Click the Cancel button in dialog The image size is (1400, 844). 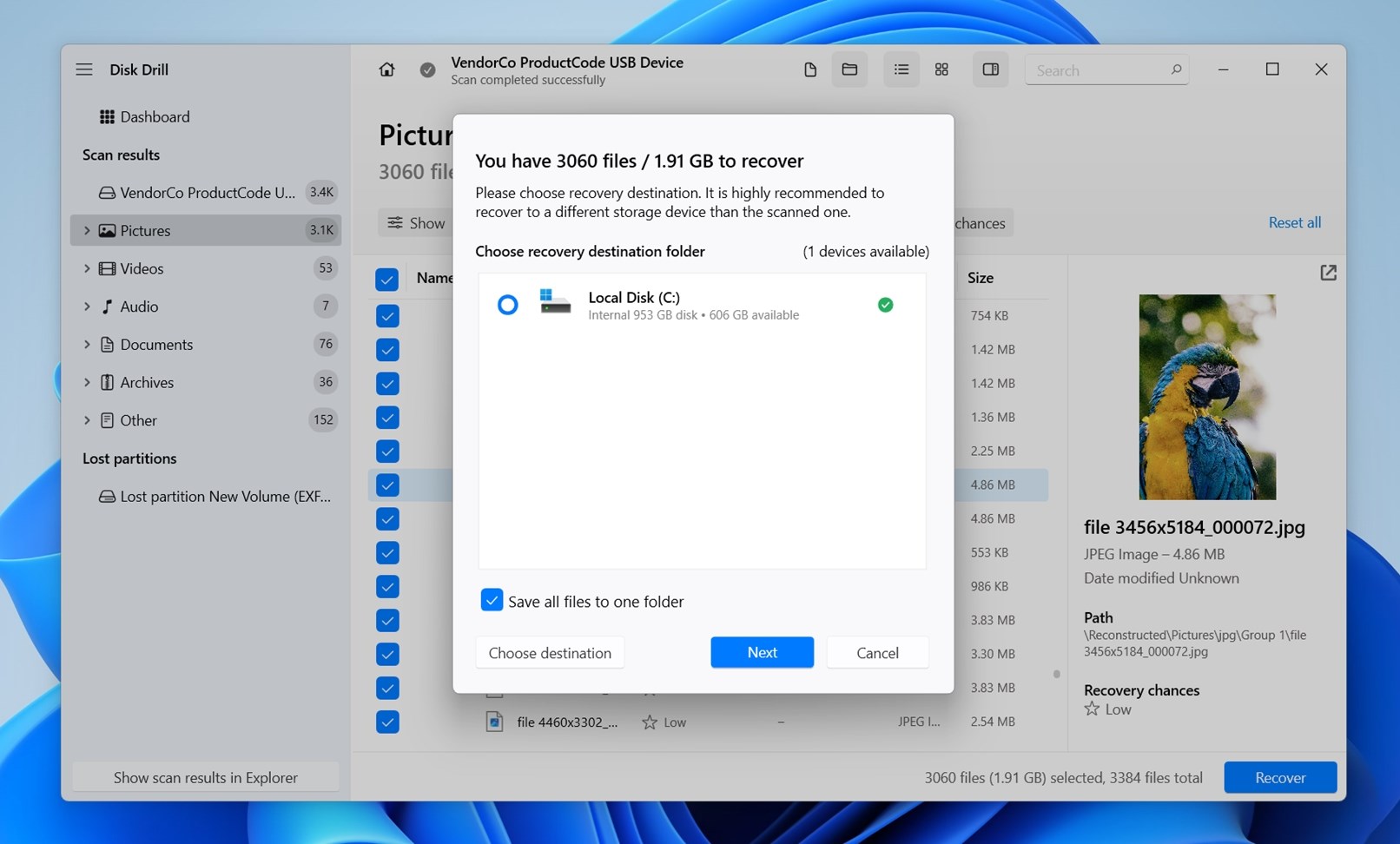point(877,652)
